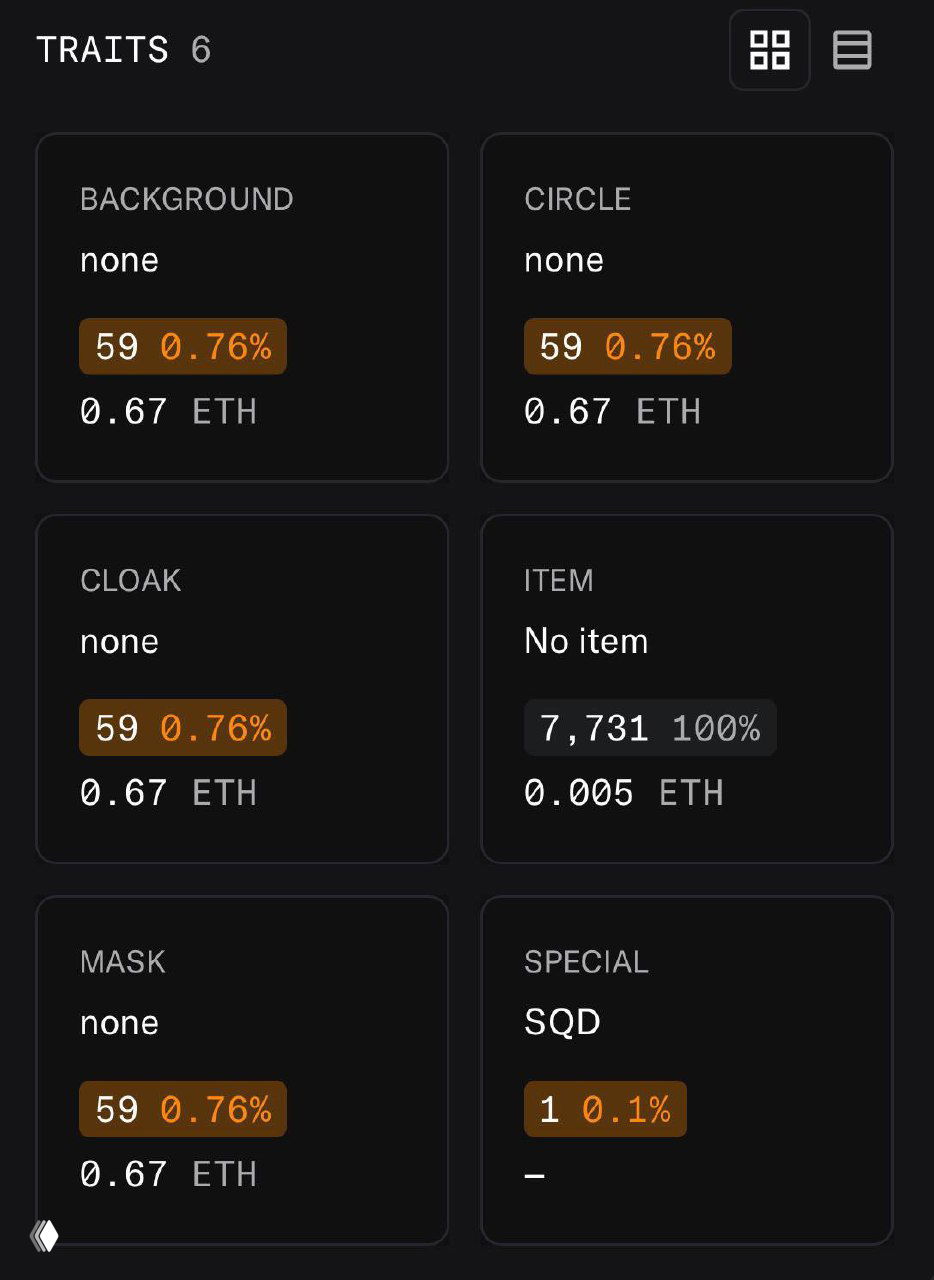Select the MASK trait label

[x=123, y=962]
